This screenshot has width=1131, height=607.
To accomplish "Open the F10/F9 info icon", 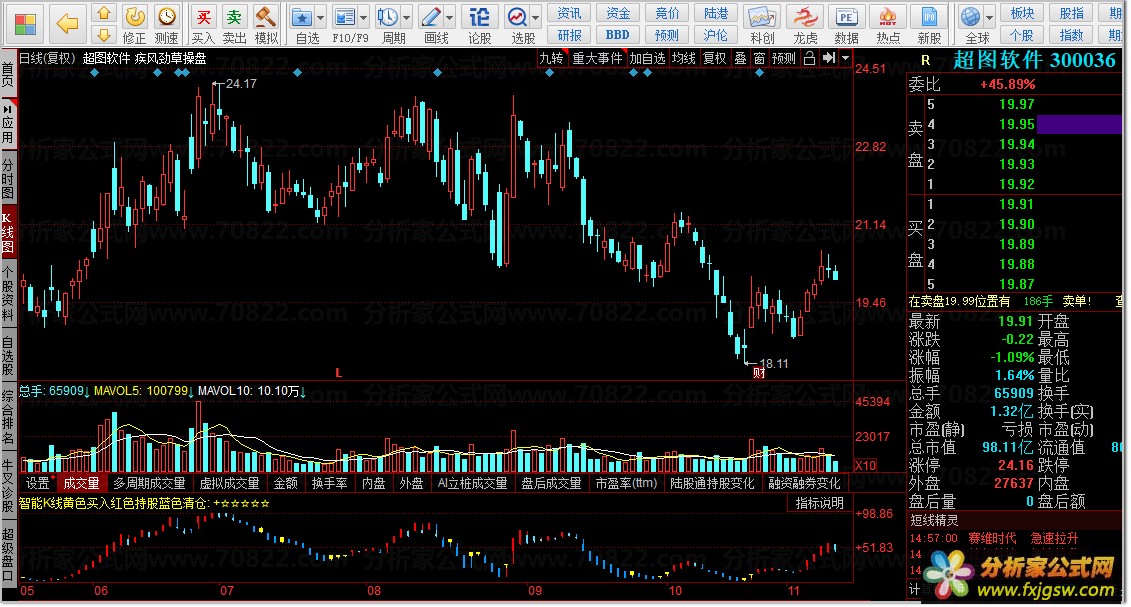I will point(345,17).
